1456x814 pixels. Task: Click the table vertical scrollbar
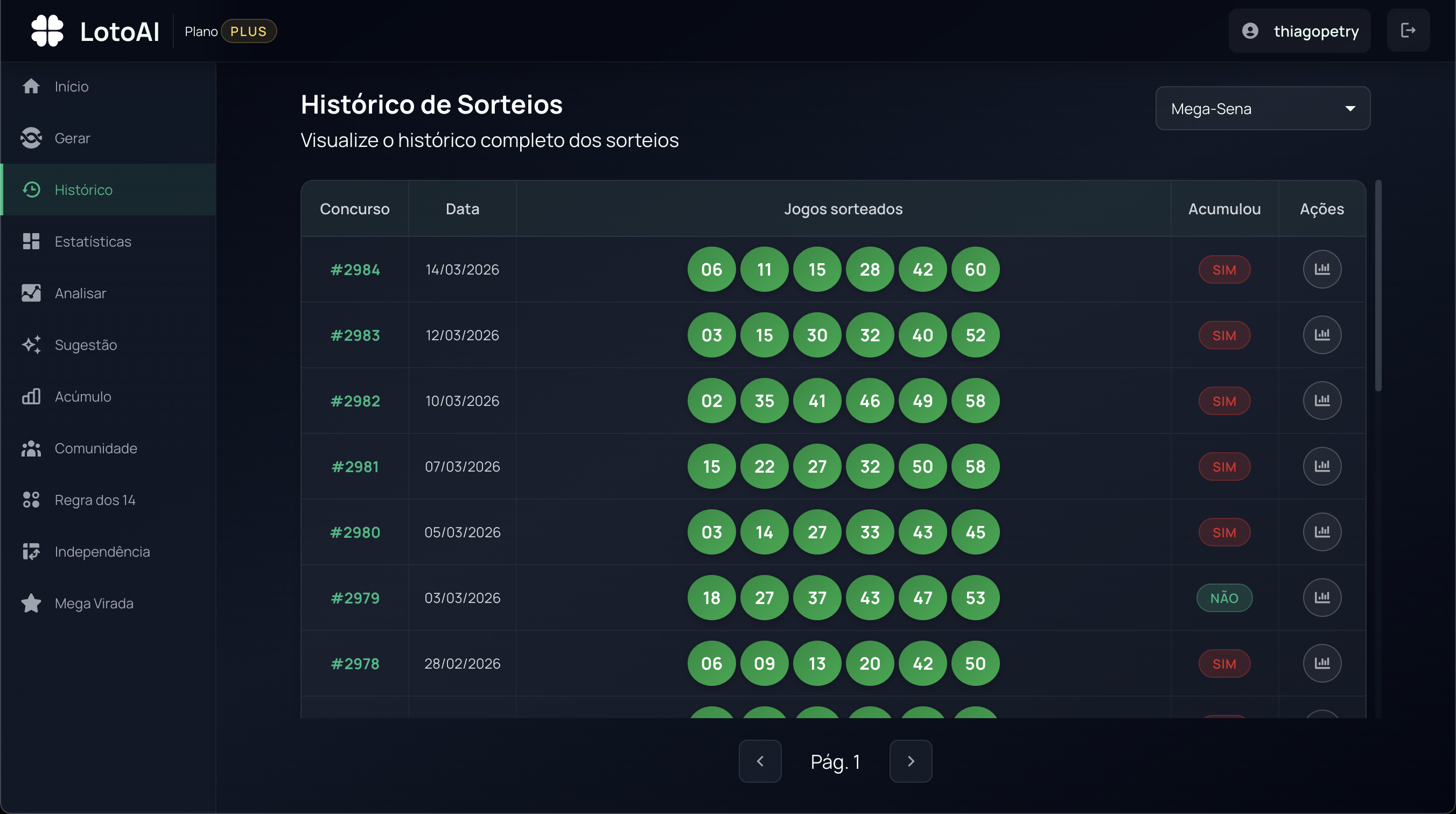(x=1378, y=285)
